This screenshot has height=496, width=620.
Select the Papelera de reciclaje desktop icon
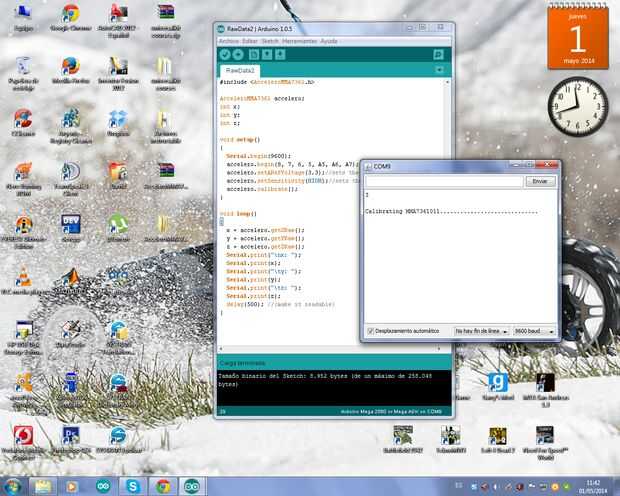pyautogui.click(x=23, y=73)
